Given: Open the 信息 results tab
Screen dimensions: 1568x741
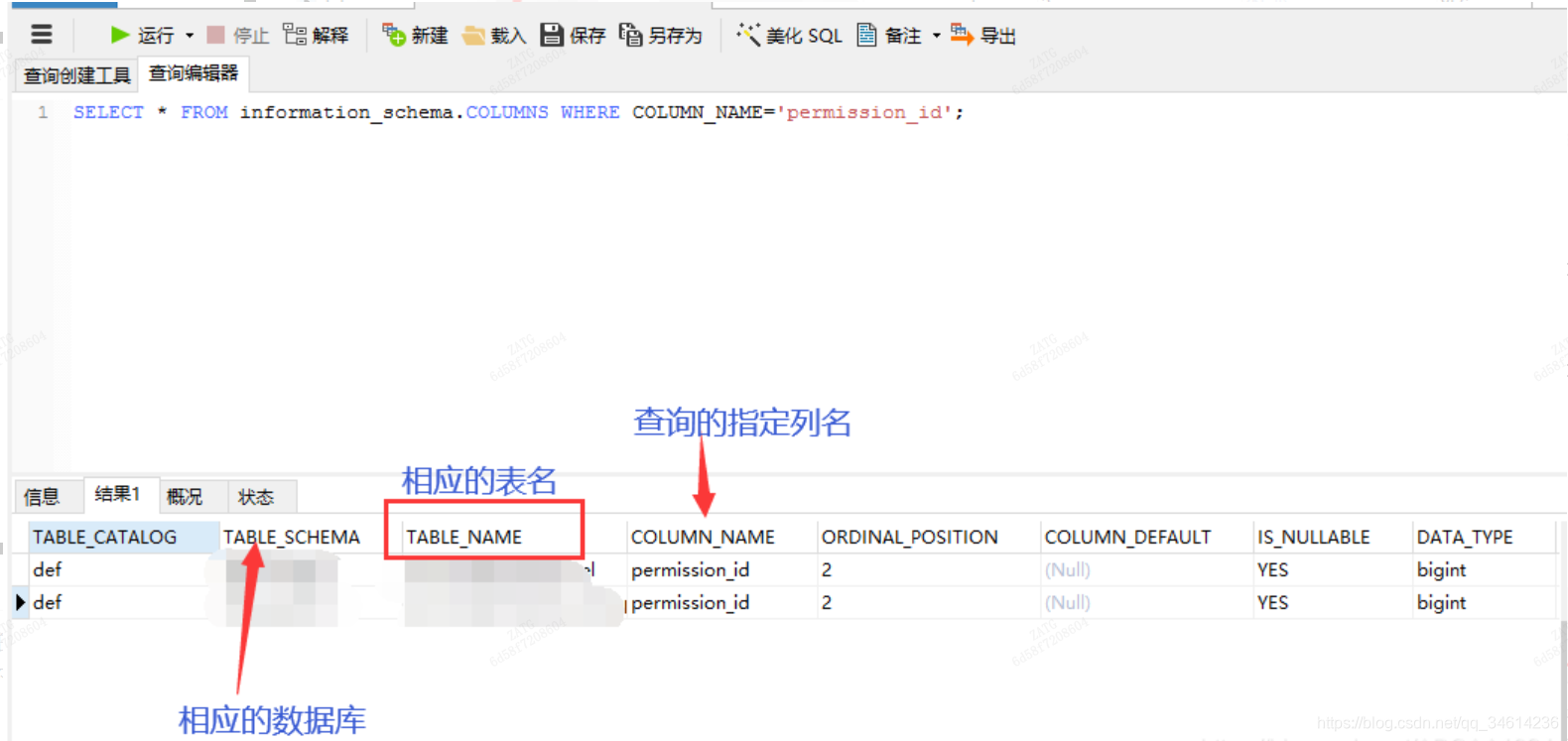Looking at the screenshot, I should pyautogui.click(x=42, y=496).
